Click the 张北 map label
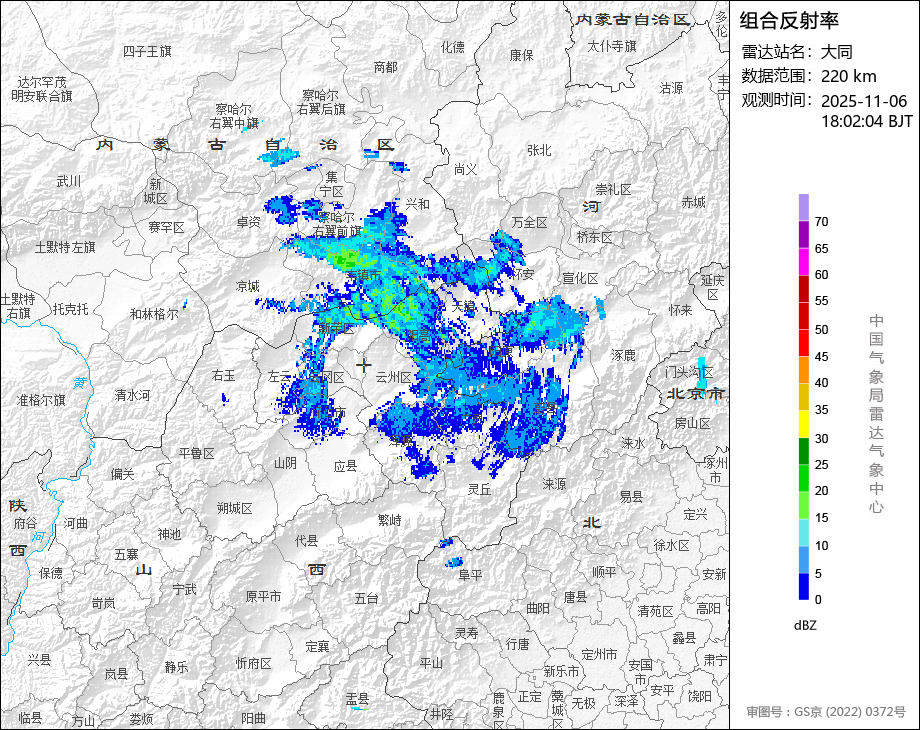The image size is (920, 730). (539, 151)
